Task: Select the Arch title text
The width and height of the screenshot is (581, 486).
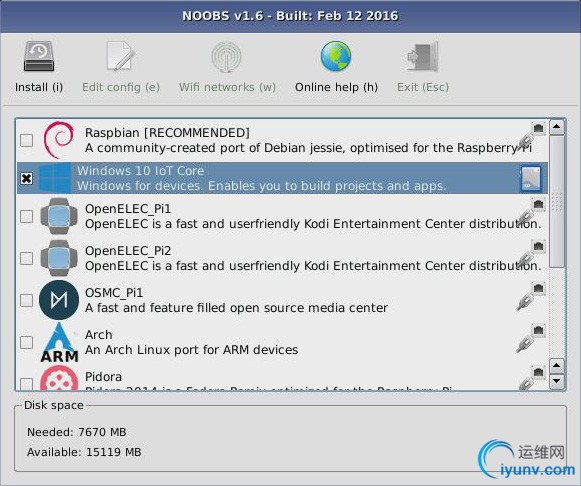Action: (x=99, y=334)
